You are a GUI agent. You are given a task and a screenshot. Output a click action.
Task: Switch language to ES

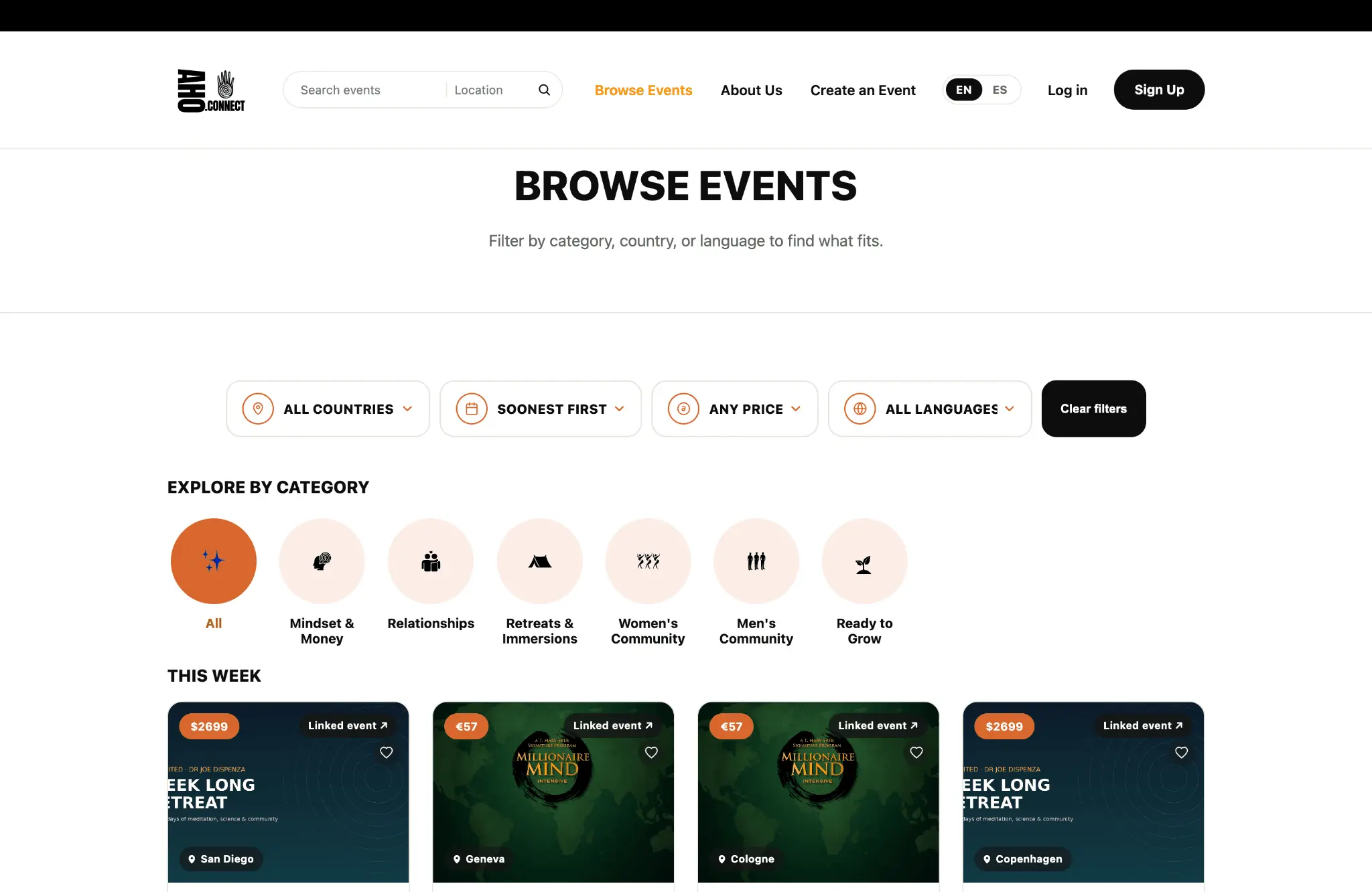pos(1000,90)
